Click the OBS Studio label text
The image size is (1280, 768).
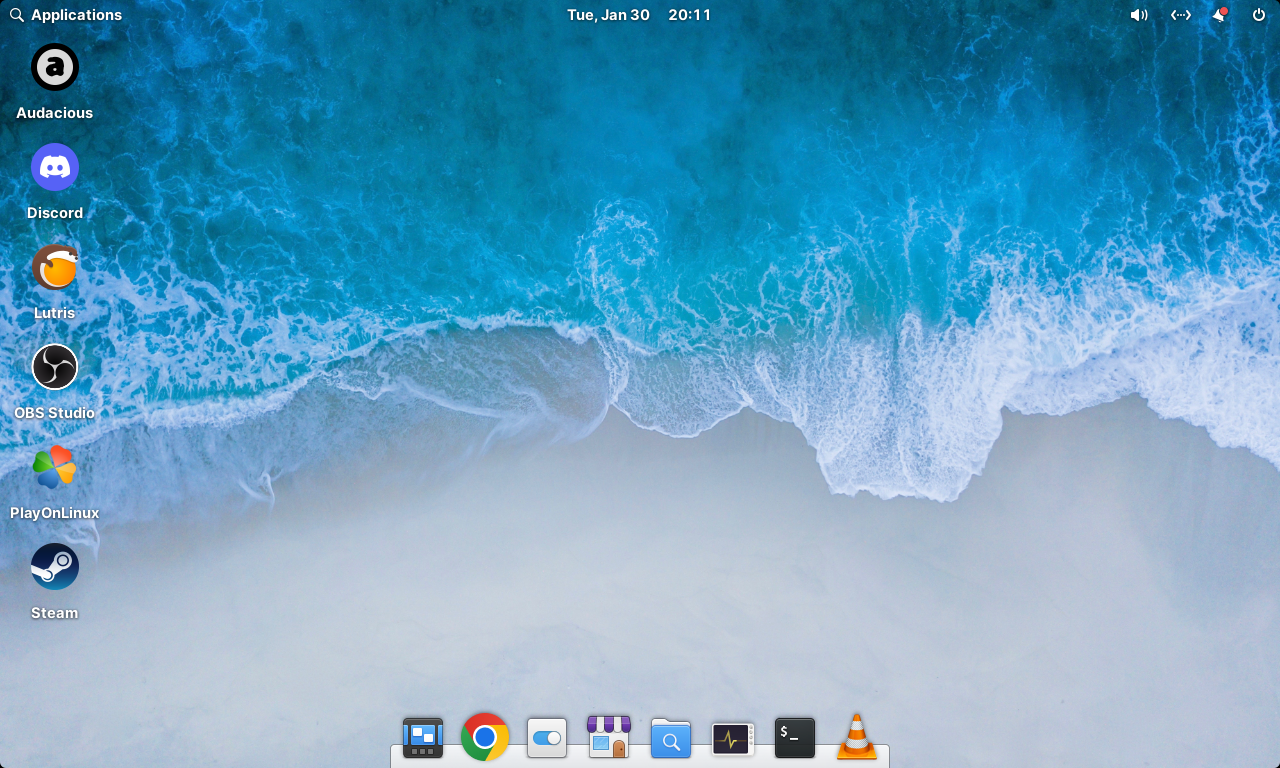(x=55, y=413)
